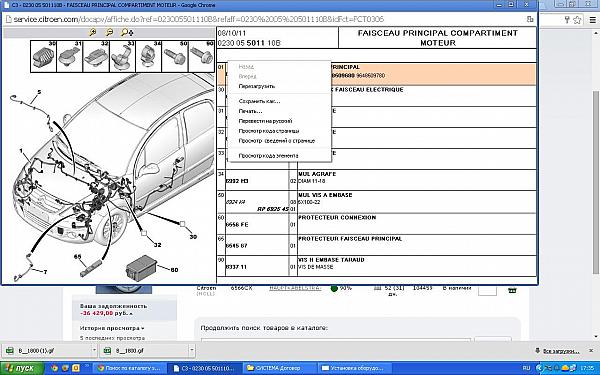This screenshot has width=600, height=375.
Task: Add to cart with the green cart icon
Action: tap(512, 290)
